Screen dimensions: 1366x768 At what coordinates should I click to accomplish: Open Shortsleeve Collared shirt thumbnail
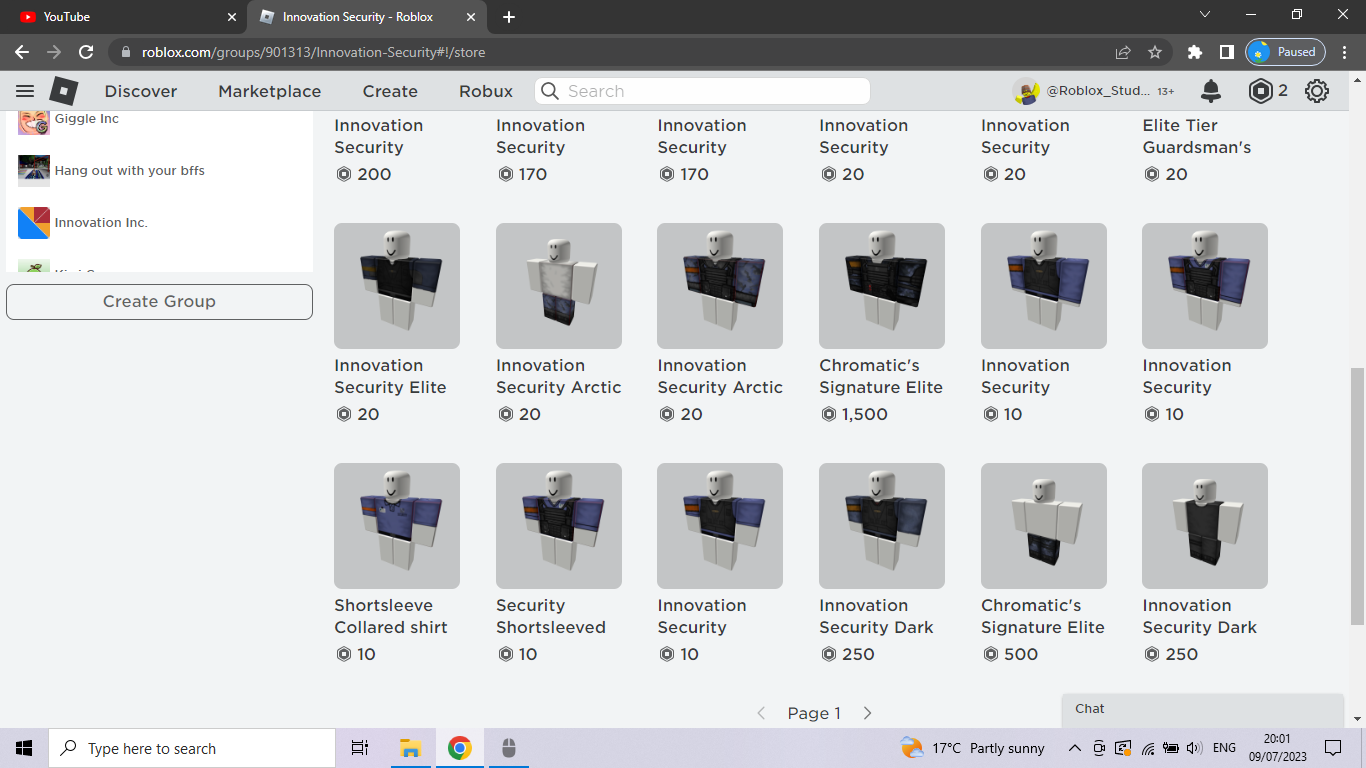[397, 526]
